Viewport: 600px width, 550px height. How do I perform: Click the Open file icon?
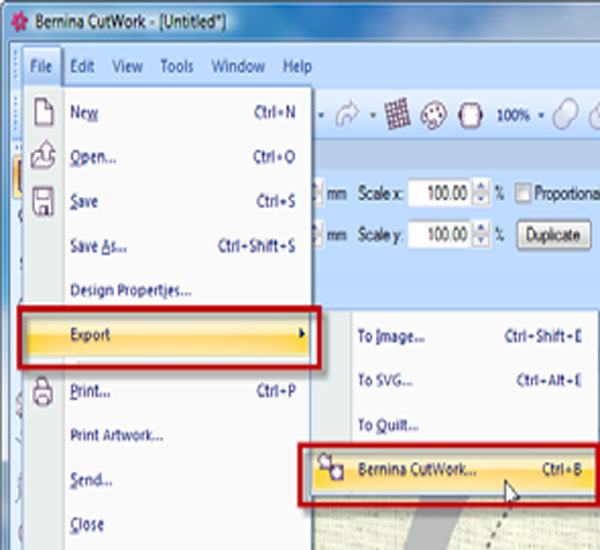43,155
